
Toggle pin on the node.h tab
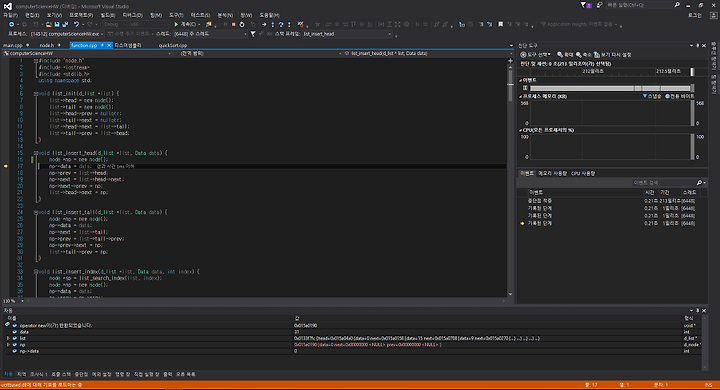[x=59, y=45]
